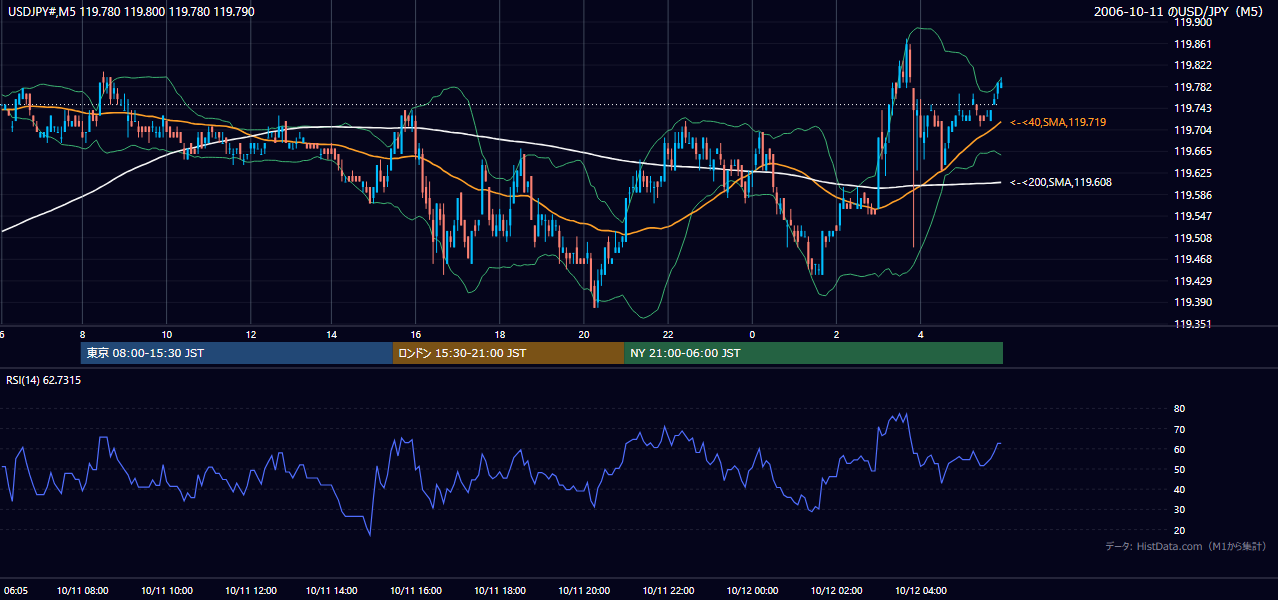Click price axis value 119.468

click(x=1191, y=259)
